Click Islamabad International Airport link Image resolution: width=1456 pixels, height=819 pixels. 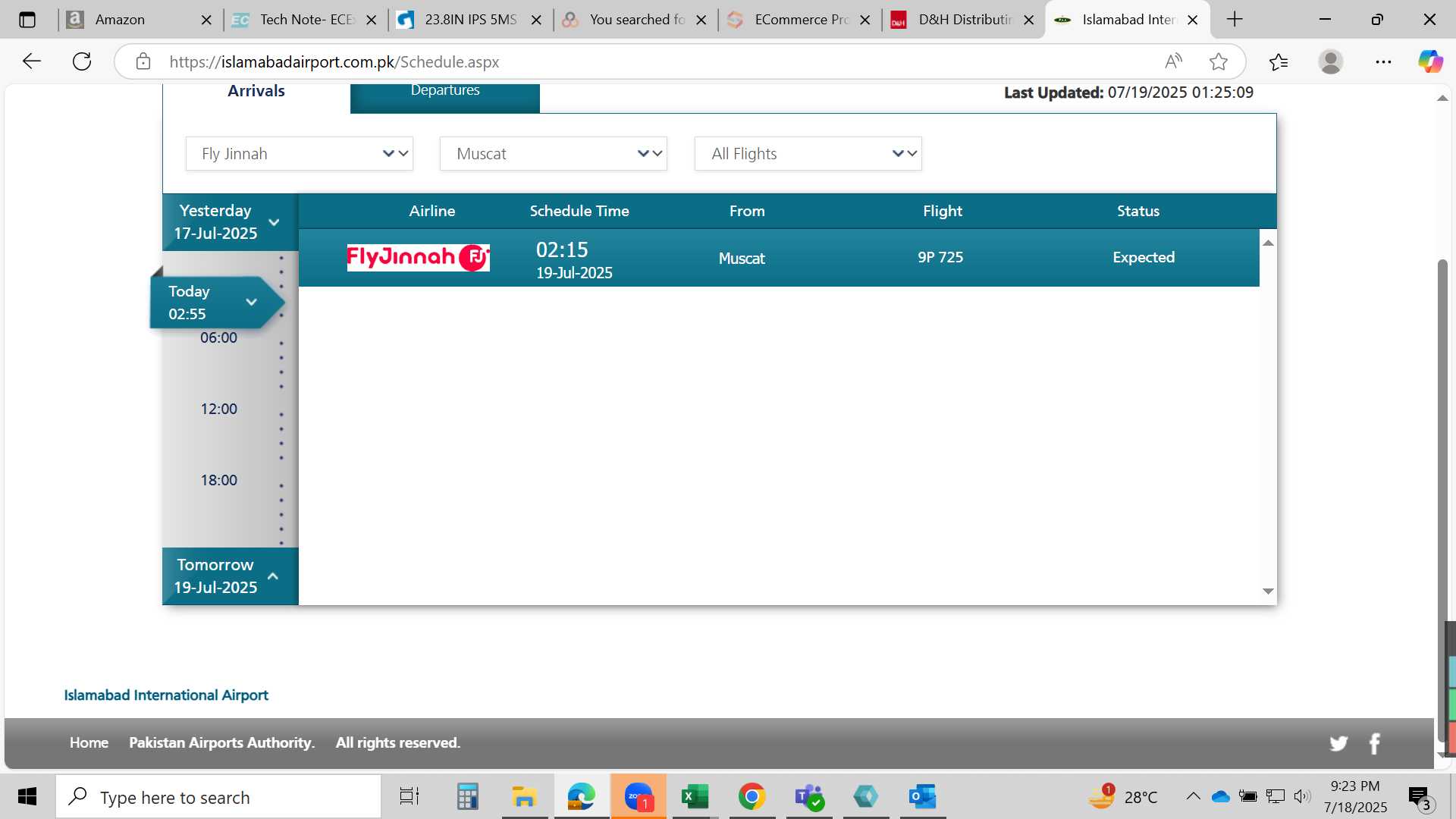point(166,695)
